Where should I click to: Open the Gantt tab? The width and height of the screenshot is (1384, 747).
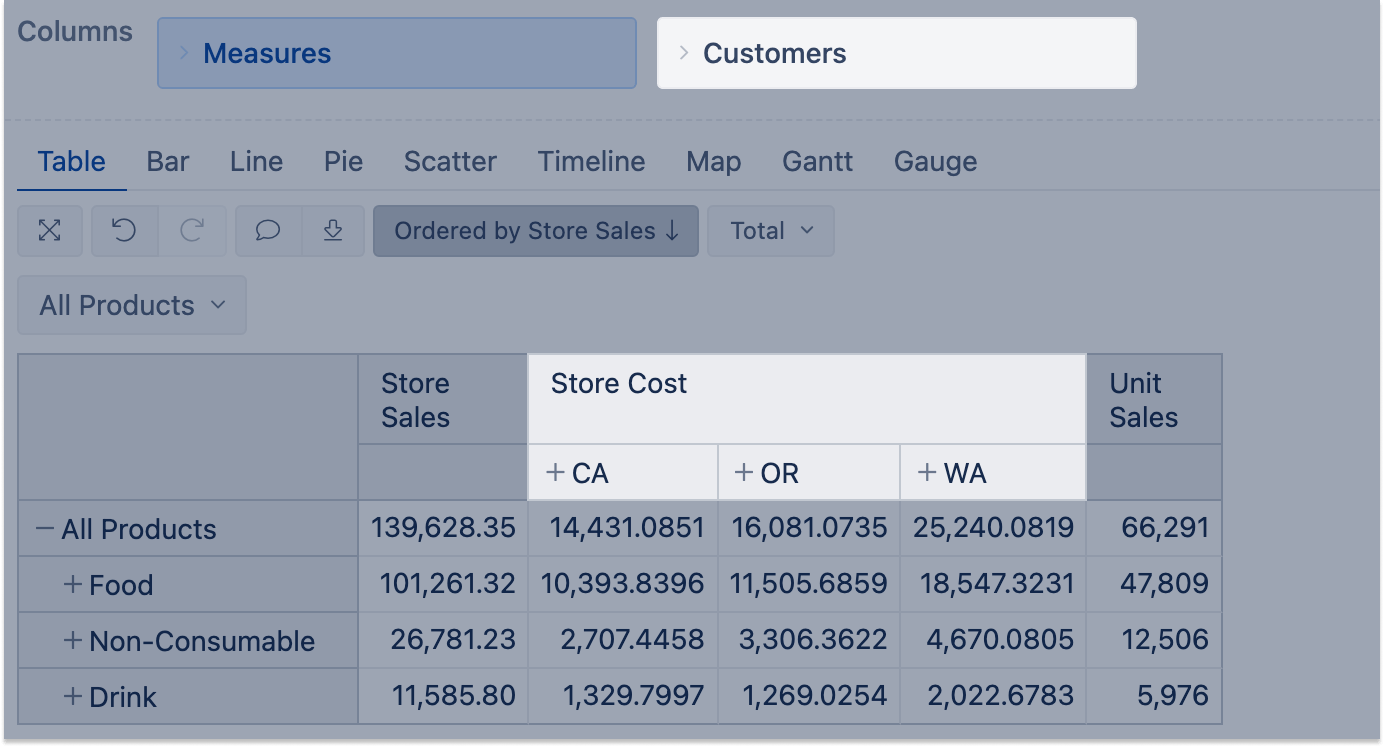tap(817, 162)
